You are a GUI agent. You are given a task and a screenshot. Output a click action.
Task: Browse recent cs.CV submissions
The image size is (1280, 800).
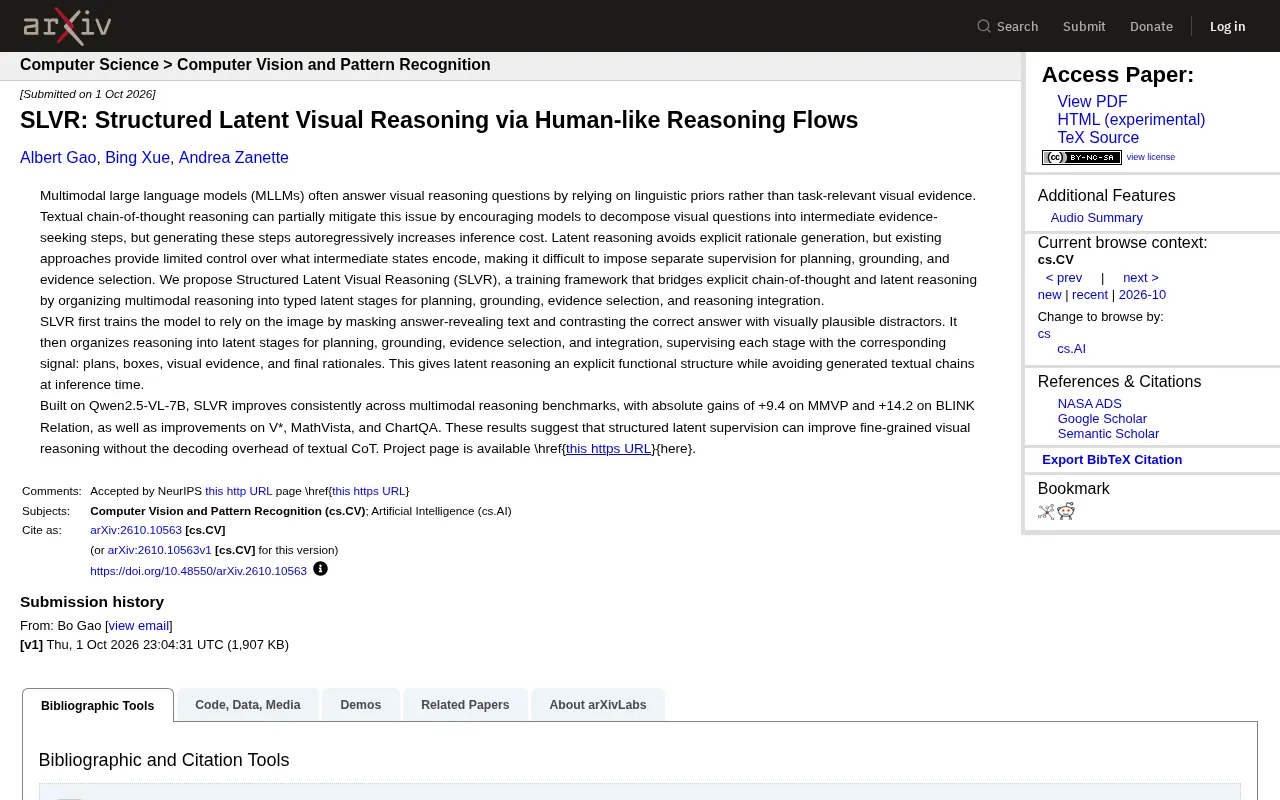click(x=1090, y=295)
